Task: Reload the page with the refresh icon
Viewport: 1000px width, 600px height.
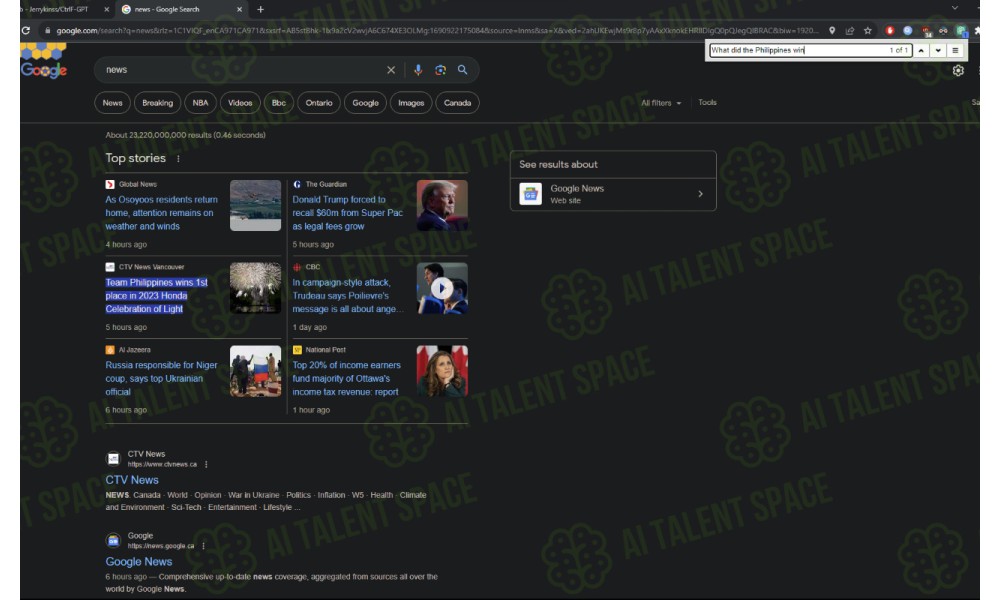Action: pyautogui.click(x=26, y=30)
